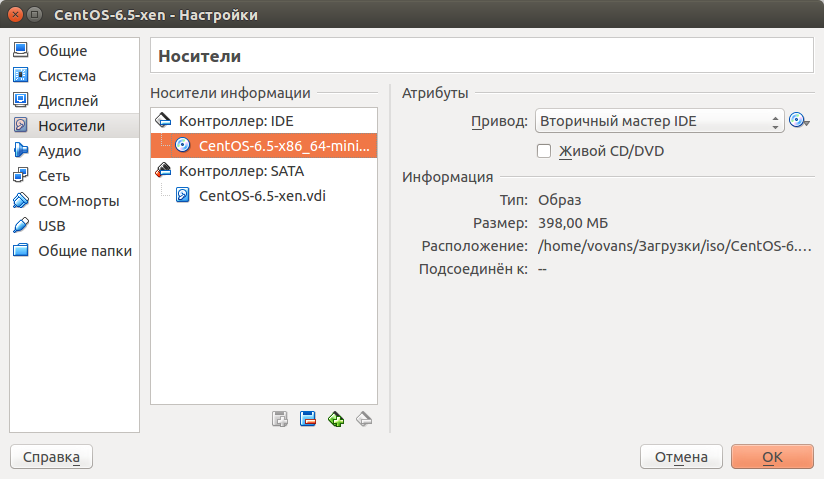Click the SATA controller icon in tree
824x479 pixels.
163,170
